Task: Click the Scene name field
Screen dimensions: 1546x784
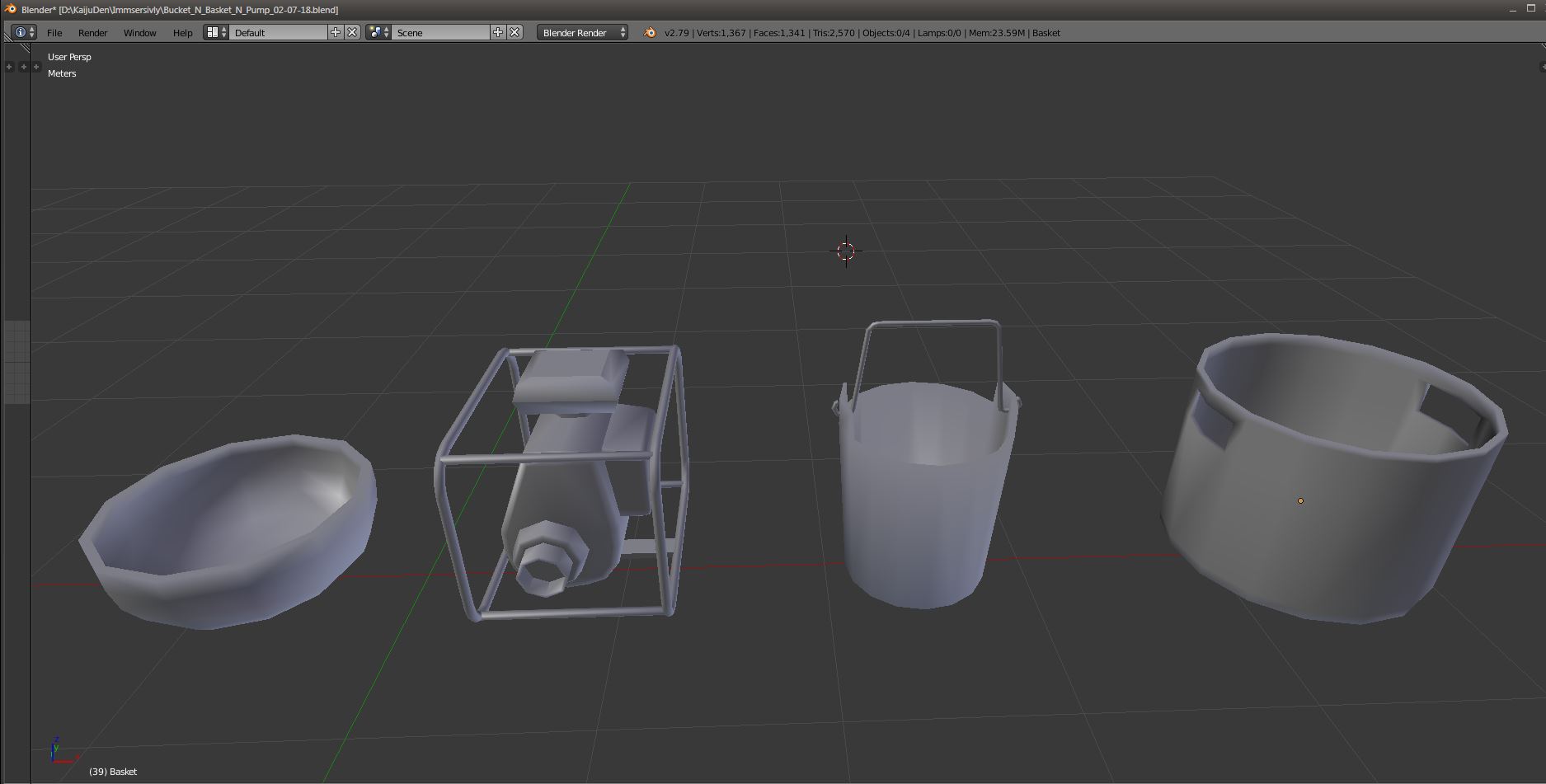Action: coord(441,33)
